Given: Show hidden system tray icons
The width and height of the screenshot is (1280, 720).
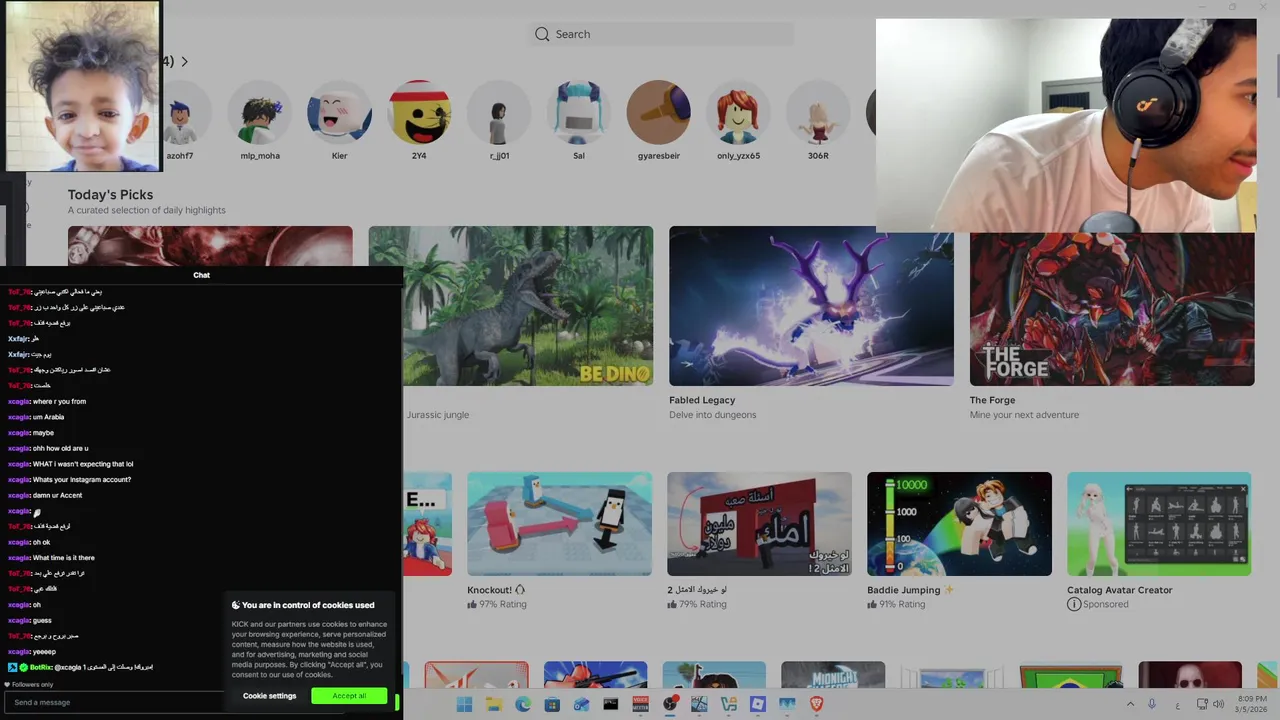Looking at the screenshot, I should pyautogui.click(x=1130, y=704).
